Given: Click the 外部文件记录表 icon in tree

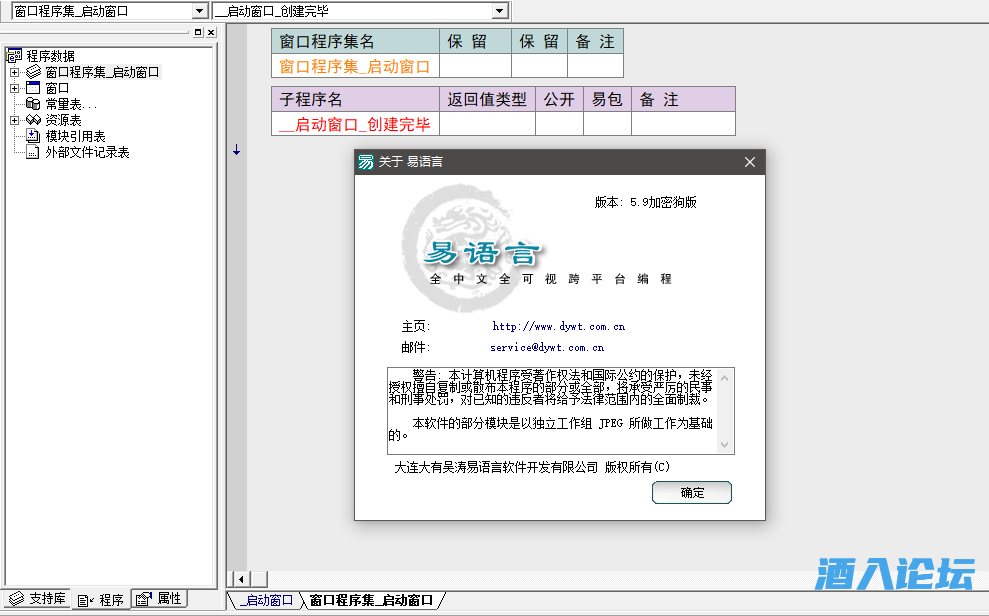Looking at the screenshot, I should [x=33, y=152].
